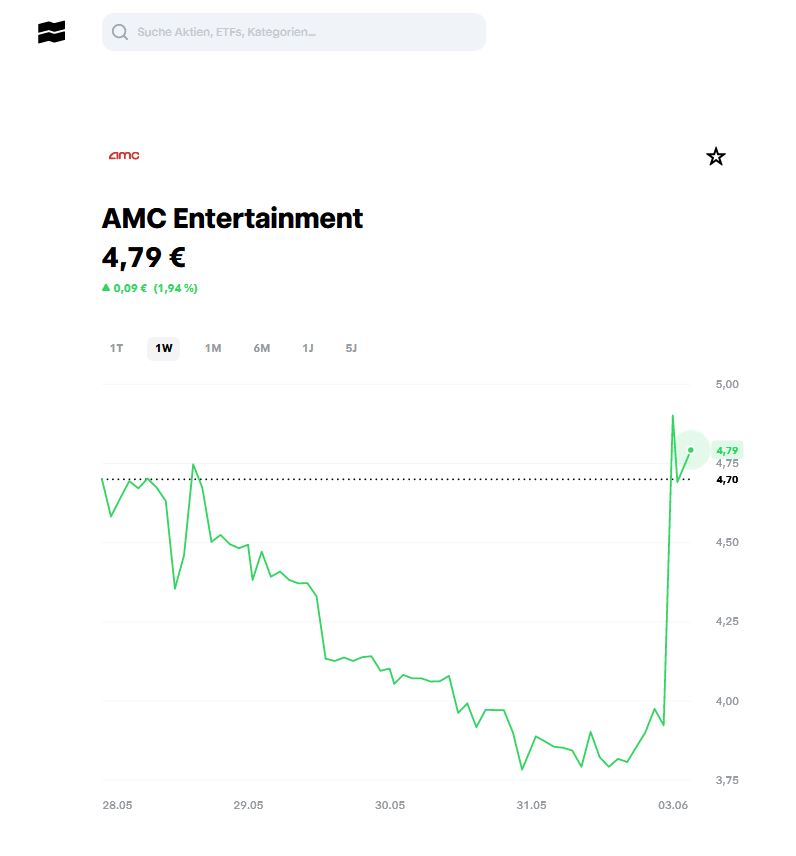The height and width of the screenshot is (856, 796).
Task: Click the magnifier search icon
Action: 120,32
